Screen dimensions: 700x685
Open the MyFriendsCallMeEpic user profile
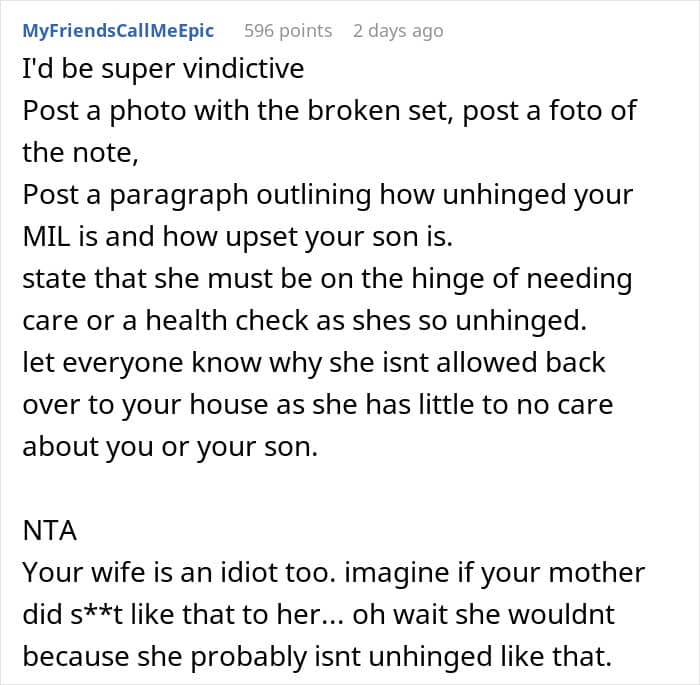(118, 31)
